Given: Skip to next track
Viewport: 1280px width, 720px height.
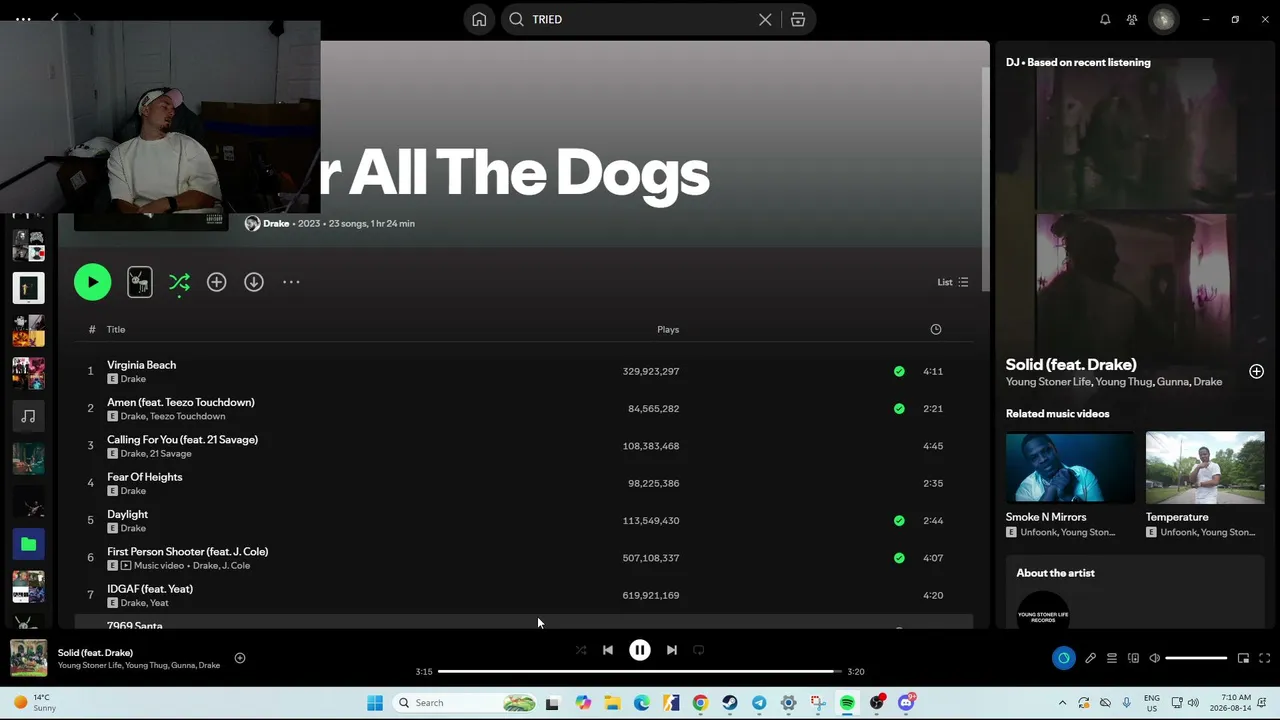Looking at the screenshot, I should (672, 650).
